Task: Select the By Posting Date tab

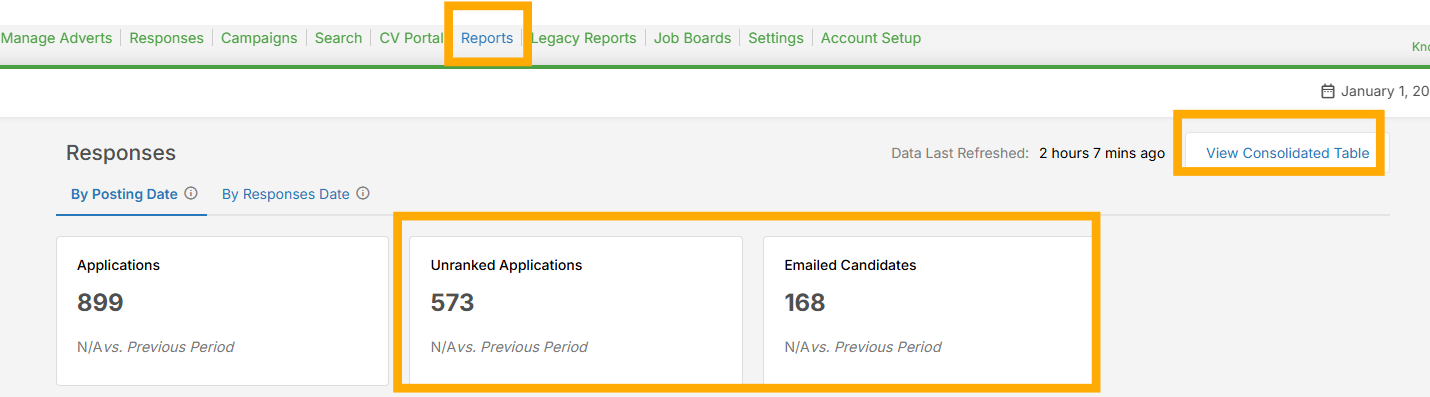Action: coord(124,194)
